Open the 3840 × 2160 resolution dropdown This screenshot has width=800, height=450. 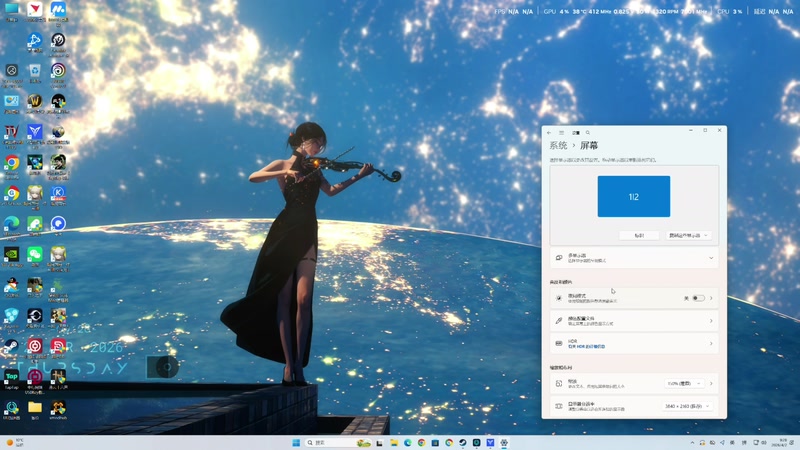[x=687, y=406]
